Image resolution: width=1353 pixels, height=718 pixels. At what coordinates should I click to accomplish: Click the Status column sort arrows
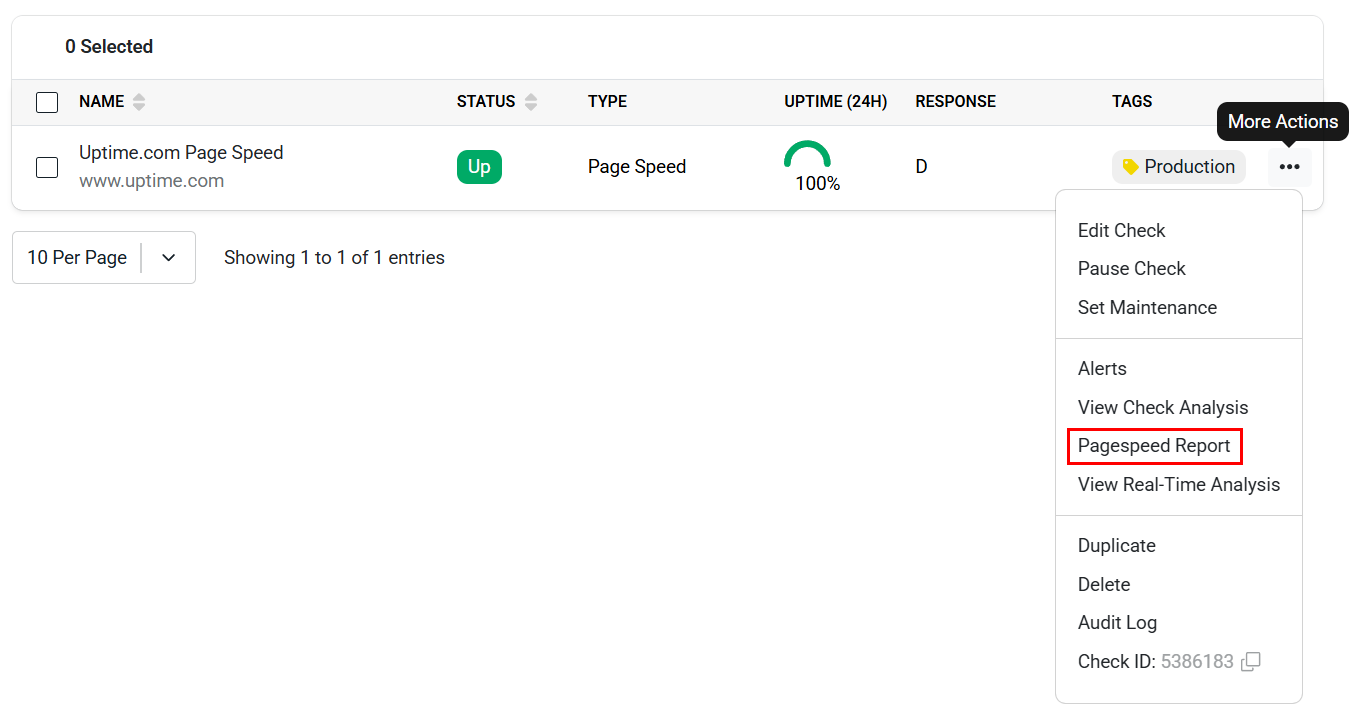[530, 101]
